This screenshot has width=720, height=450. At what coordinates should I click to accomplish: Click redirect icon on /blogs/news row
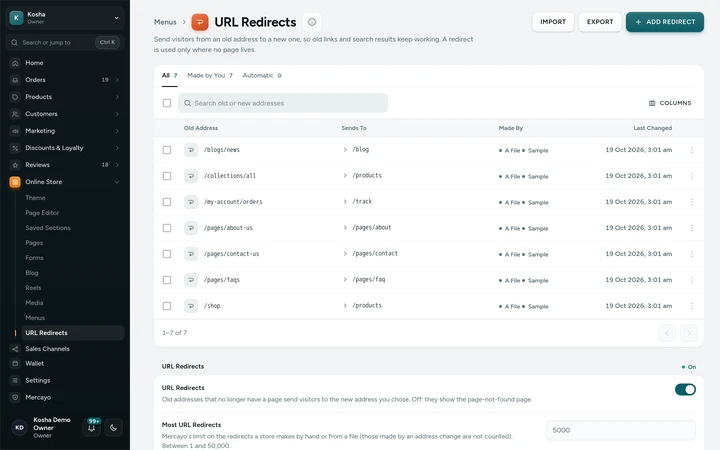click(x=191, y=150)
